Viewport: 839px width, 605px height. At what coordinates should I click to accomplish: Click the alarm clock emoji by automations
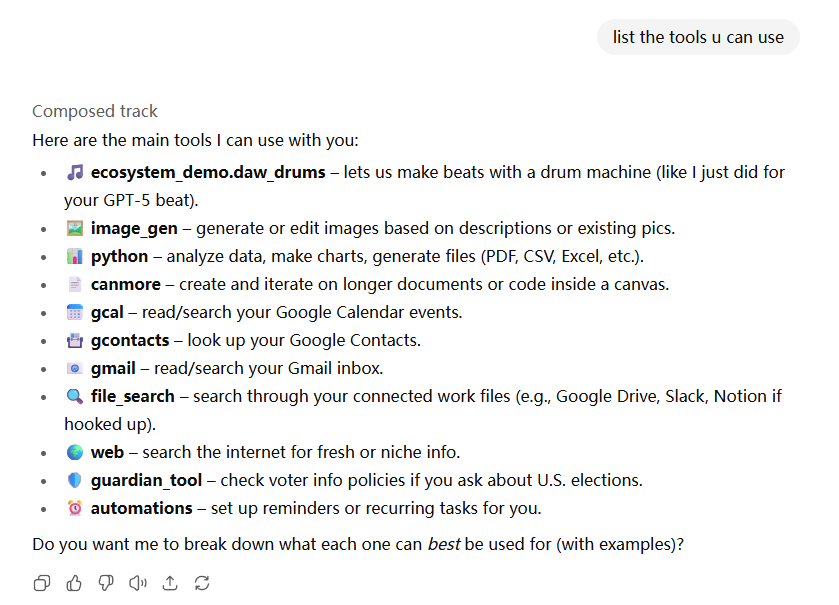pos(75,508)
